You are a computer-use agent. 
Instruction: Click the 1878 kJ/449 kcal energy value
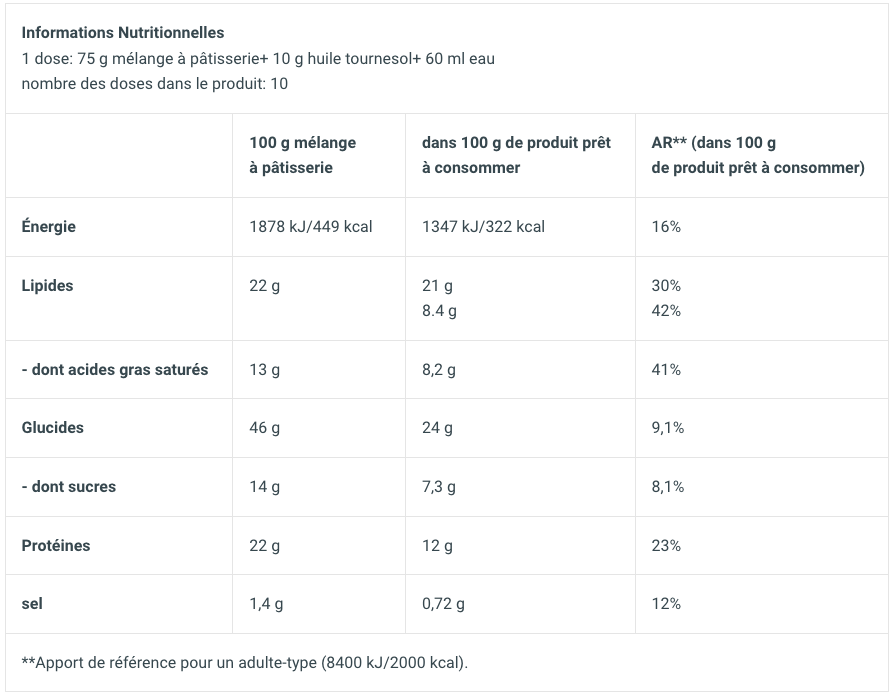(310, 227)
